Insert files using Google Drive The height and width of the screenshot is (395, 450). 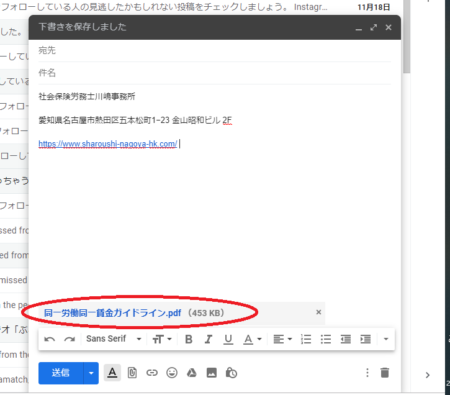[x=192, y=373]
